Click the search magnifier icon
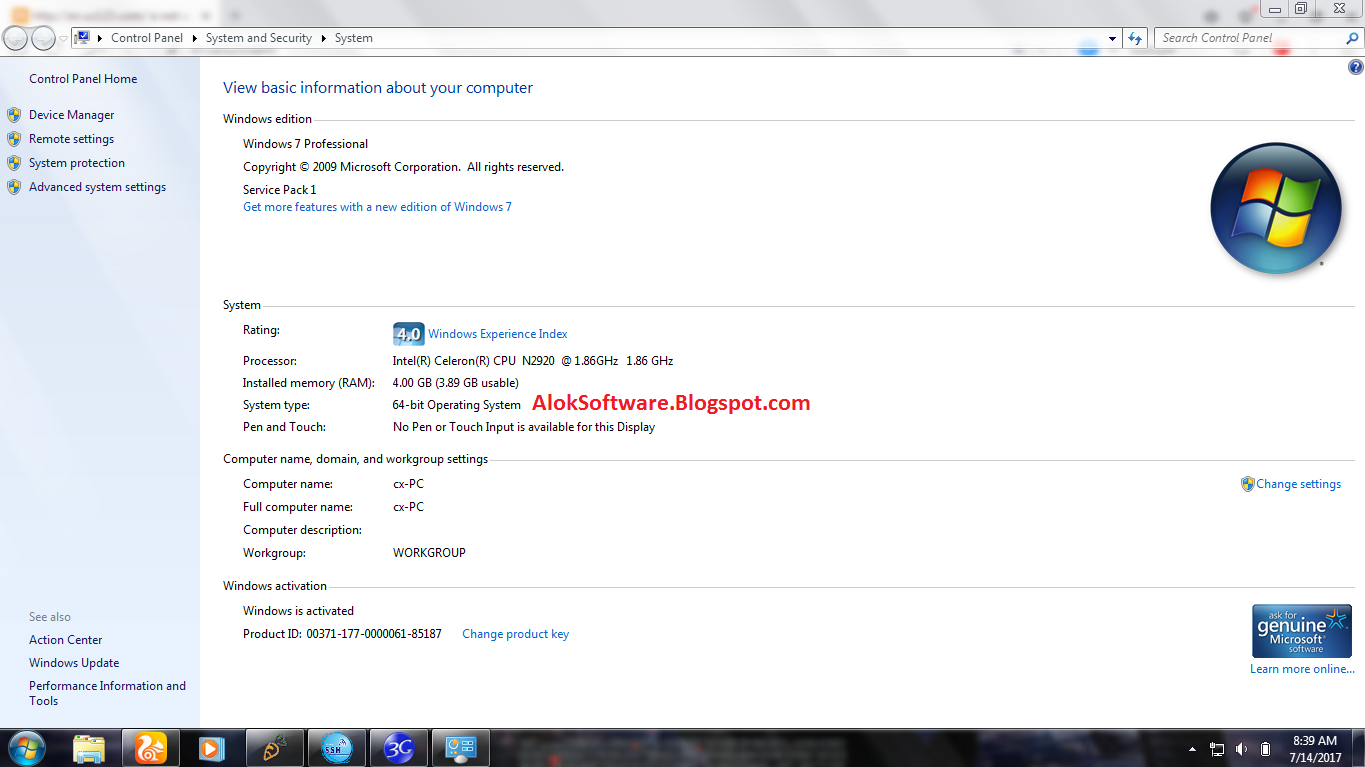Viewport: 1365px width, 767px height. point(1353,38)
